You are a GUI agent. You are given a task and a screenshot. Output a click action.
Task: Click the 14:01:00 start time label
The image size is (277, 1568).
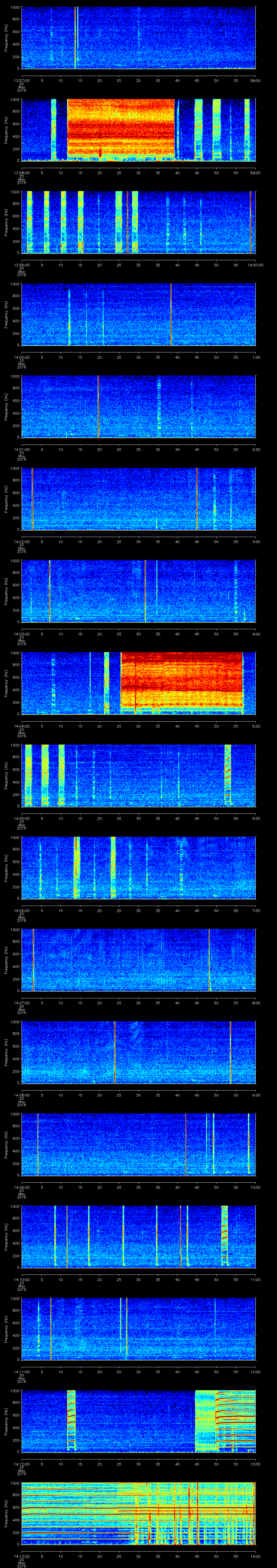pos(21,449)
